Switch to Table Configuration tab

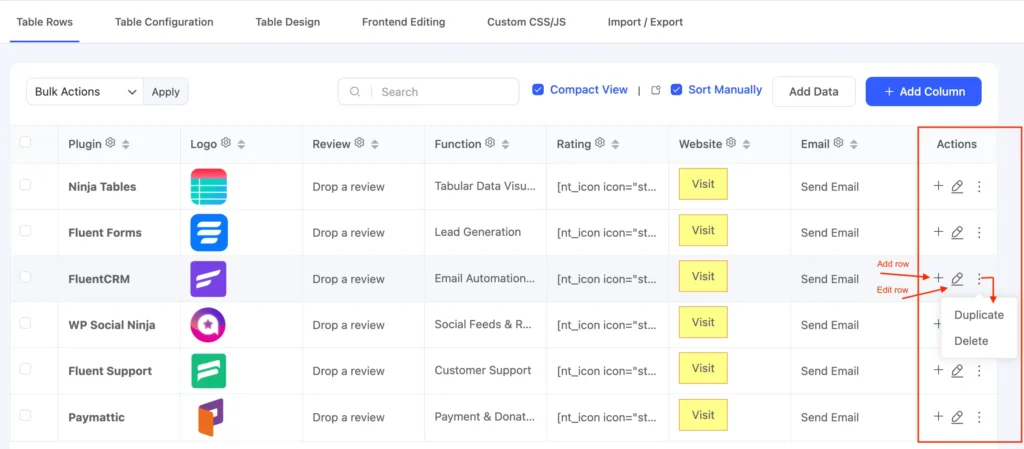pos(164,22)
